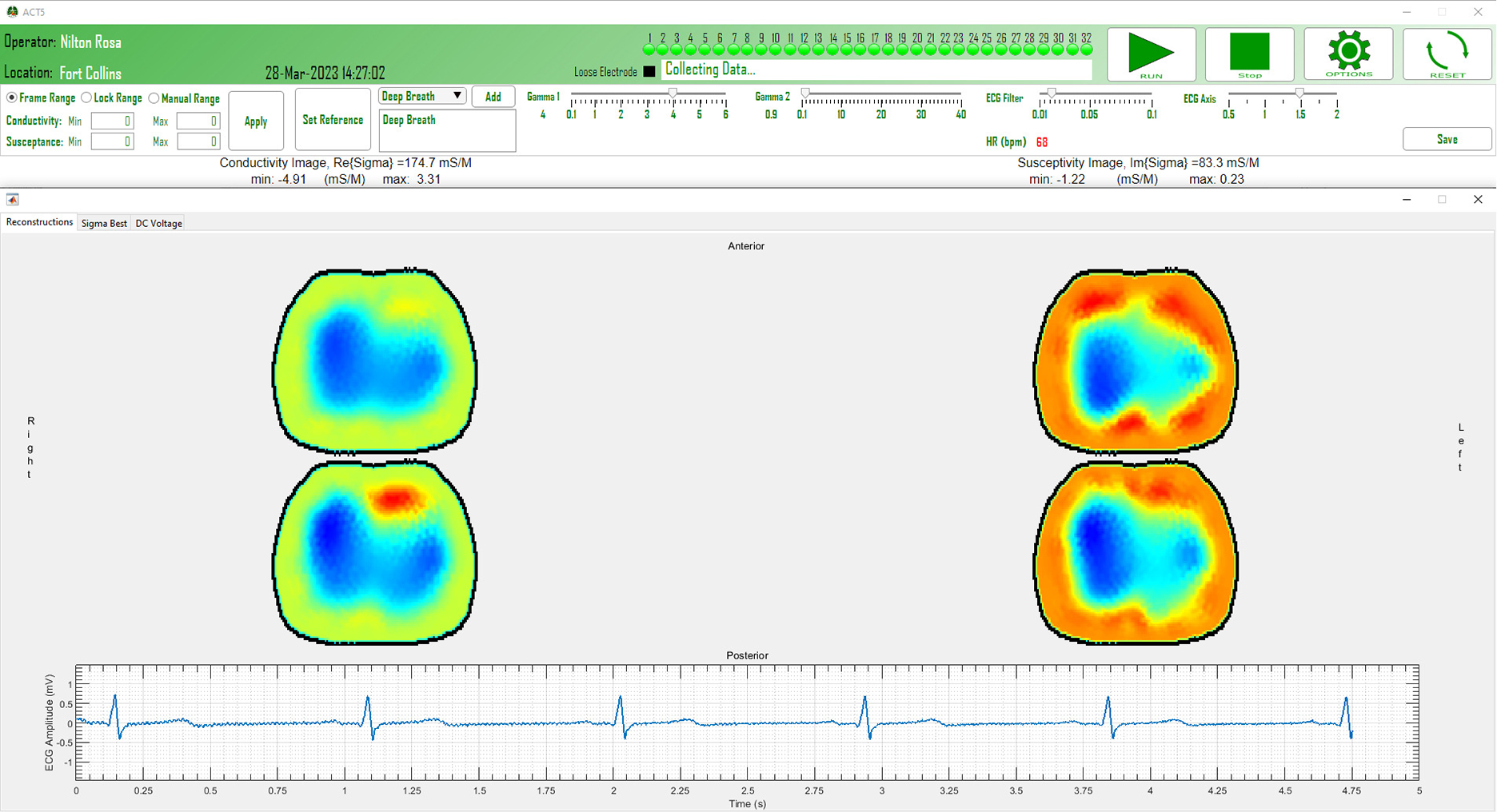Switch to the DC Voltage tab
Image resolution: width=1497 pixels, height=812 pixels.
tap(158, 223)
